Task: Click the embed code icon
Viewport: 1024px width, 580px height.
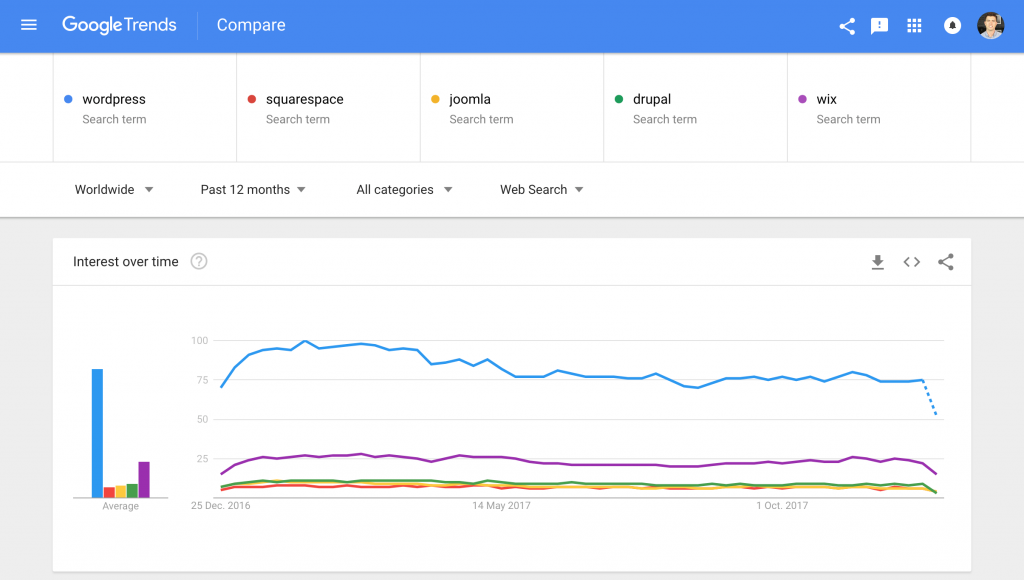Action: click(x=911, y=262)
